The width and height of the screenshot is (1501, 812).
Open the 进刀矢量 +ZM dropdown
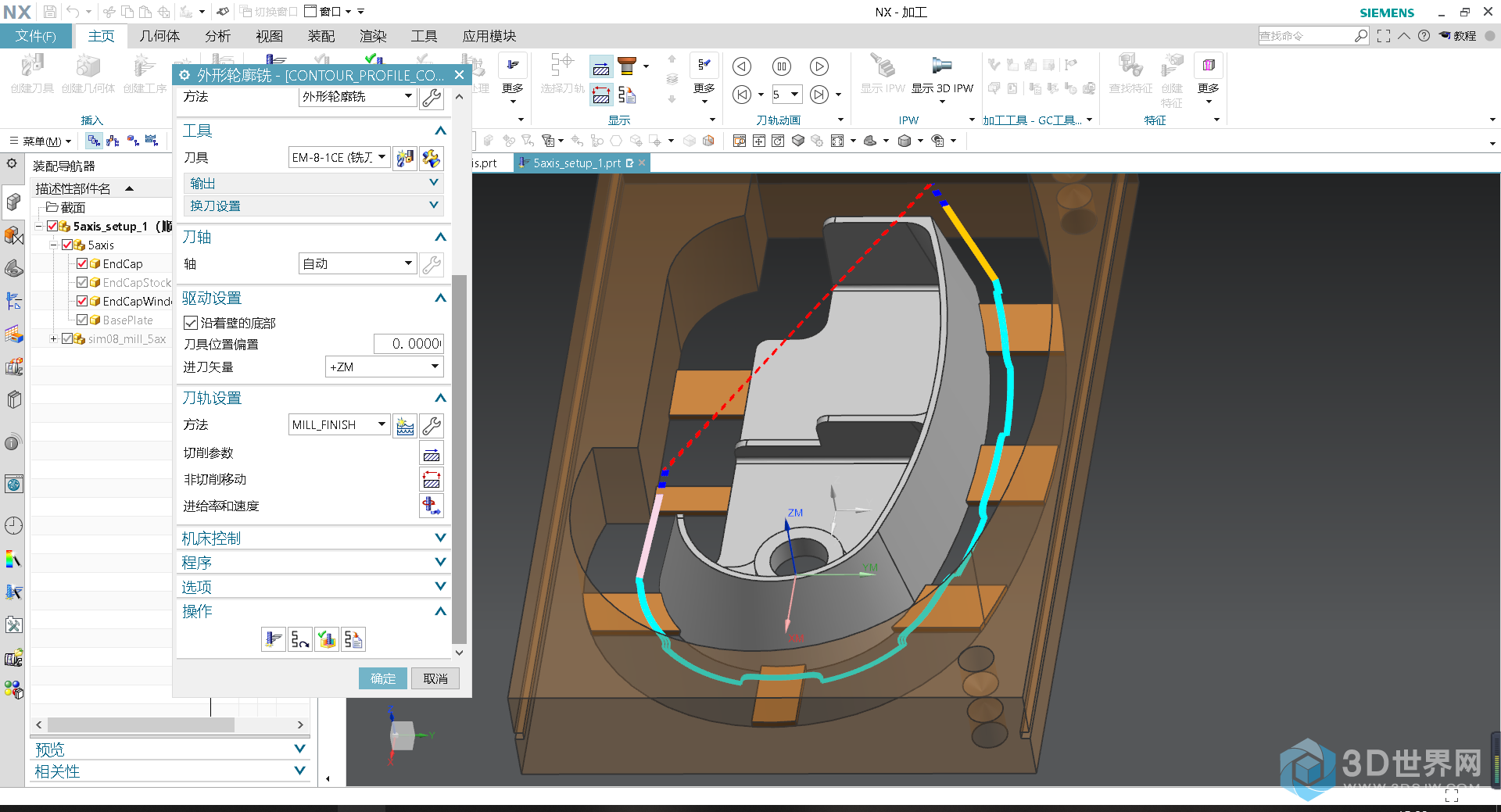click(x=384, y=367)
